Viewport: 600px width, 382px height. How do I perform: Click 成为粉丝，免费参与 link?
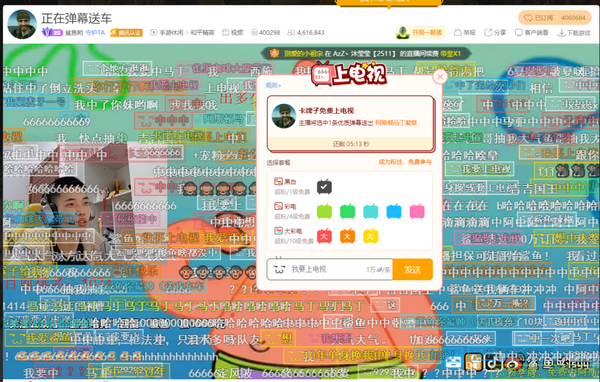pyautogui.click(x=404, y=162)
